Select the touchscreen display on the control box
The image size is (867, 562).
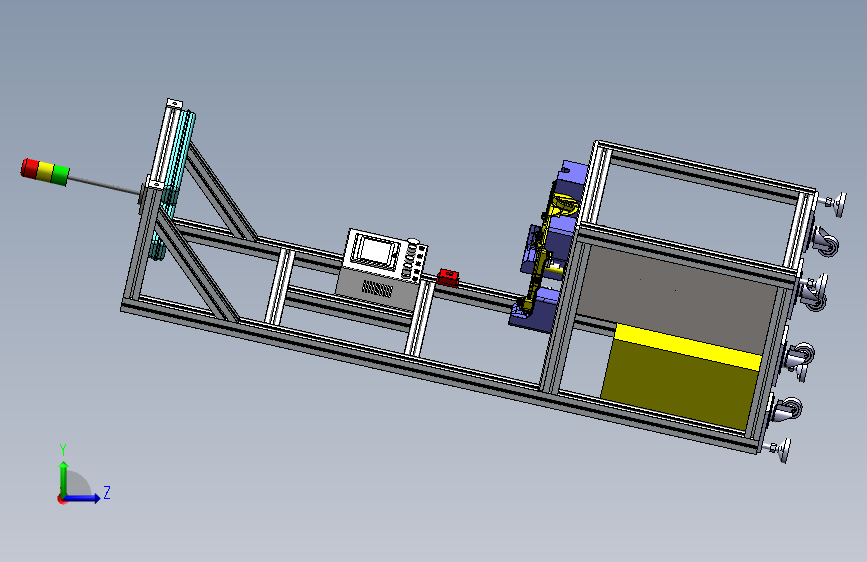[375, 251]
